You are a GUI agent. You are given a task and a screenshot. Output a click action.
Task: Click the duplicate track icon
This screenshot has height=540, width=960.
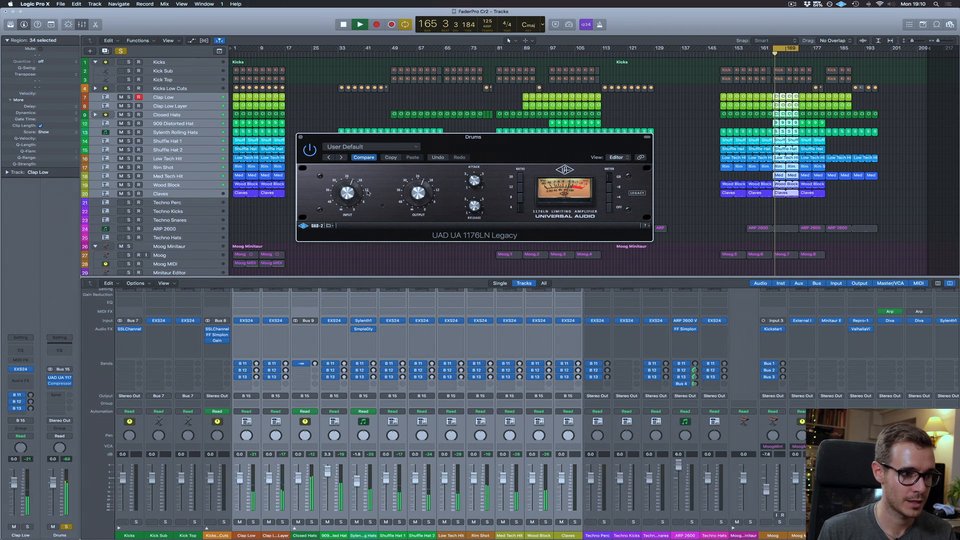(x=105, y=51)
